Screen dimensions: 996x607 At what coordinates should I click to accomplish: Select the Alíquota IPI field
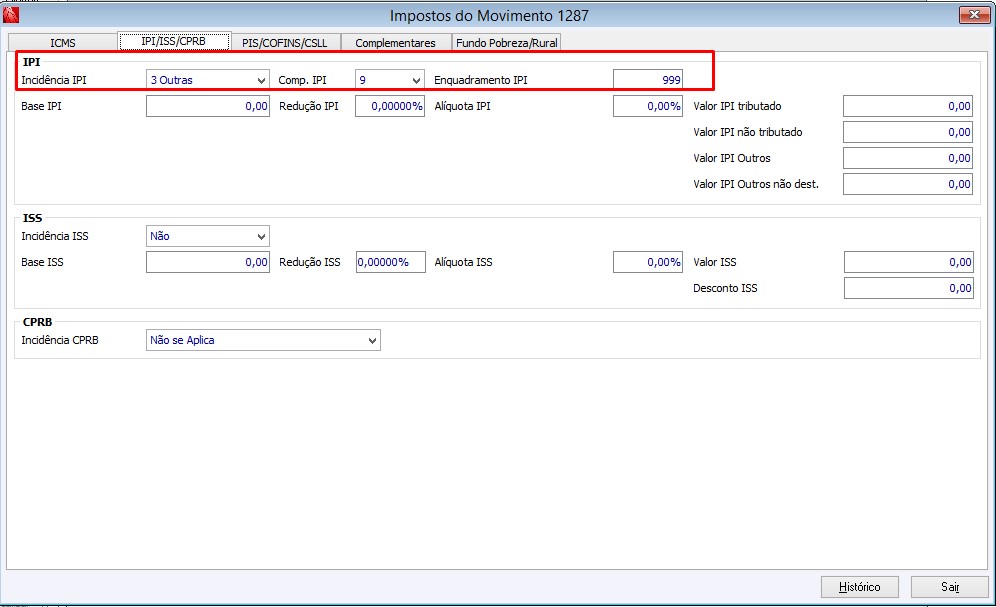[648, 106]
